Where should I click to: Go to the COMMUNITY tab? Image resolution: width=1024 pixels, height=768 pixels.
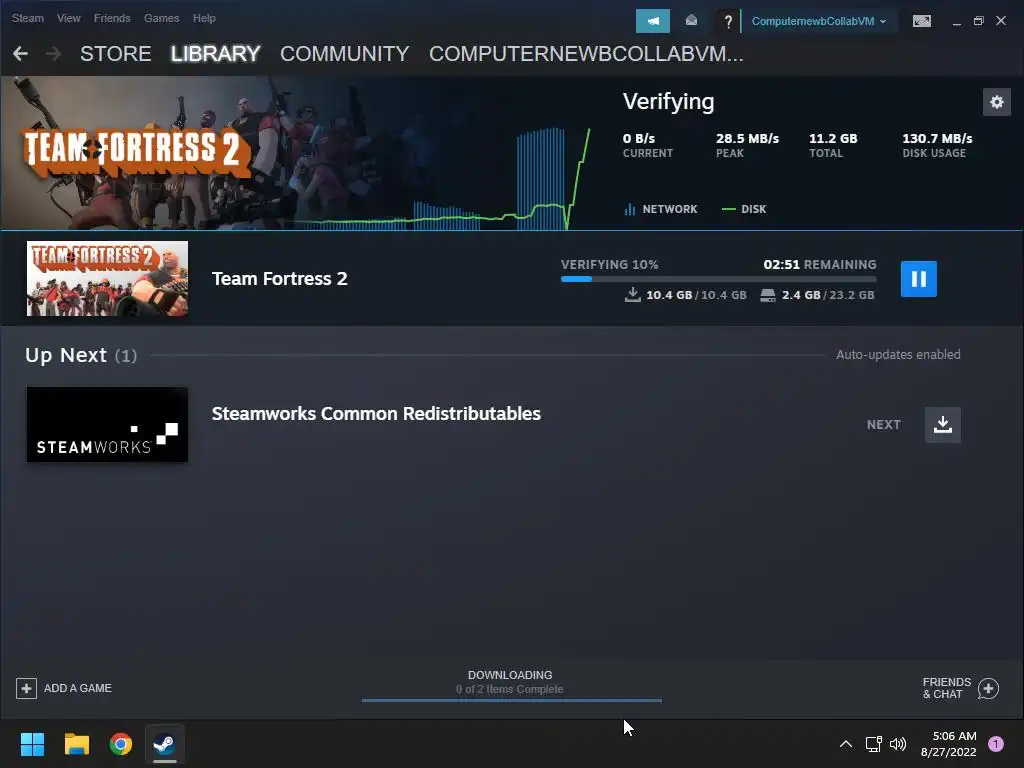[x=344, y=54]
